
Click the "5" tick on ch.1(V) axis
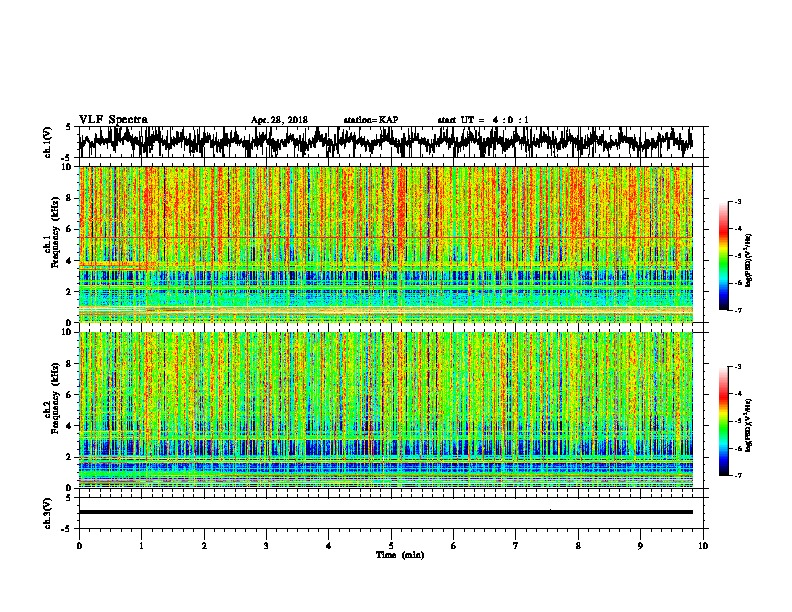click(x=68, y=127)
